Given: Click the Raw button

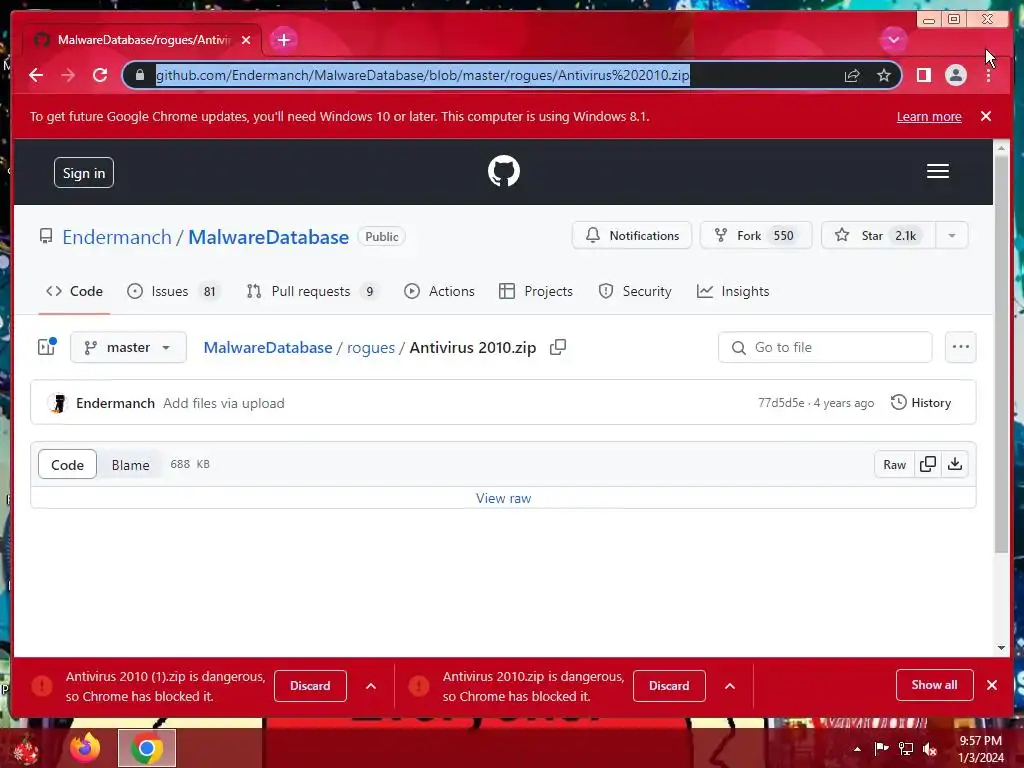Looking at the screenshot, I should (894, 464).
